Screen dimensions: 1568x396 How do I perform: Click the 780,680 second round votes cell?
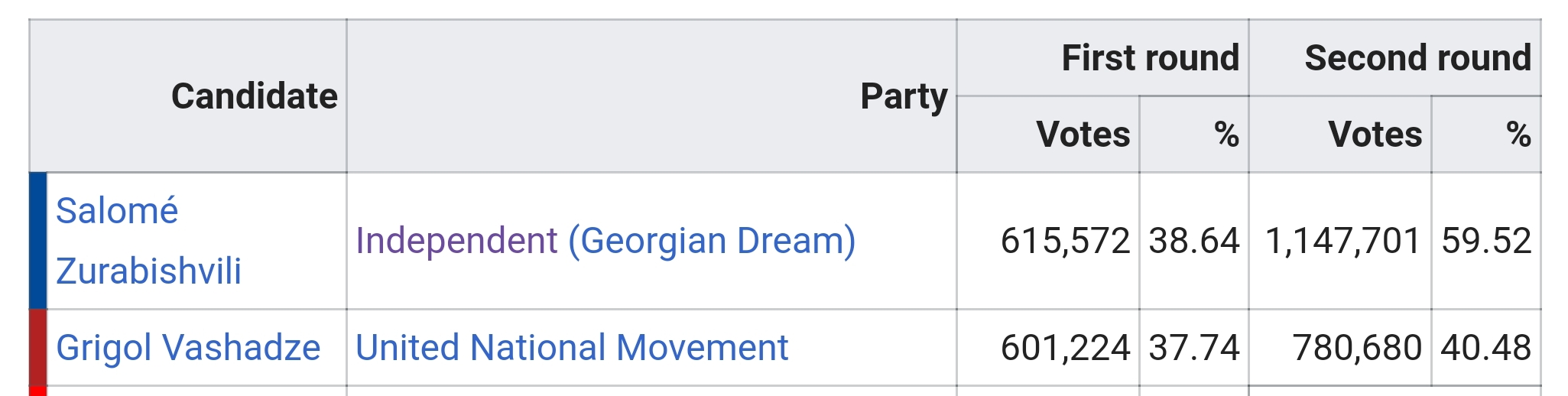click(x=1357, y=348)
